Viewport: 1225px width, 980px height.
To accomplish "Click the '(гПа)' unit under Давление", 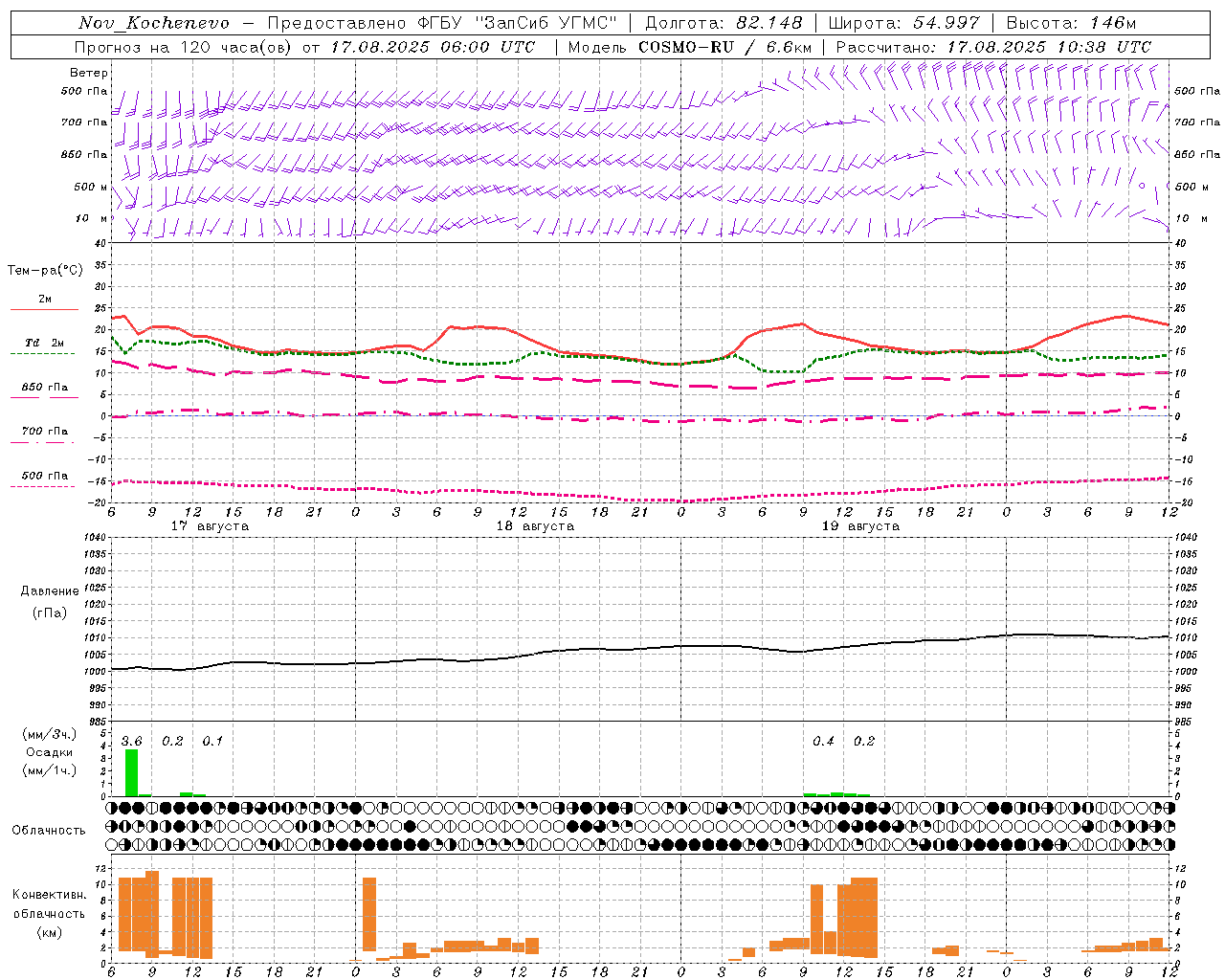I will click(x=50, y=613).
